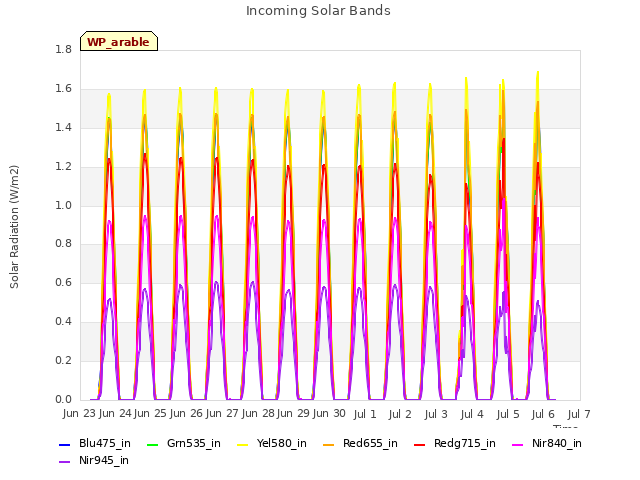Click the Jul 7 x-axis date label
Viewport: 640px width, 480px height.
pyautogui.click(x=579, y=414)
